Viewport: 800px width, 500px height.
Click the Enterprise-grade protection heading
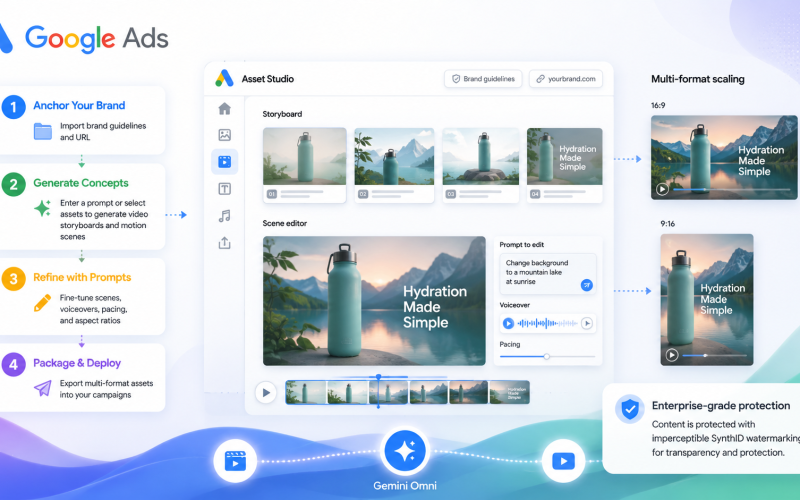point(721,406)
